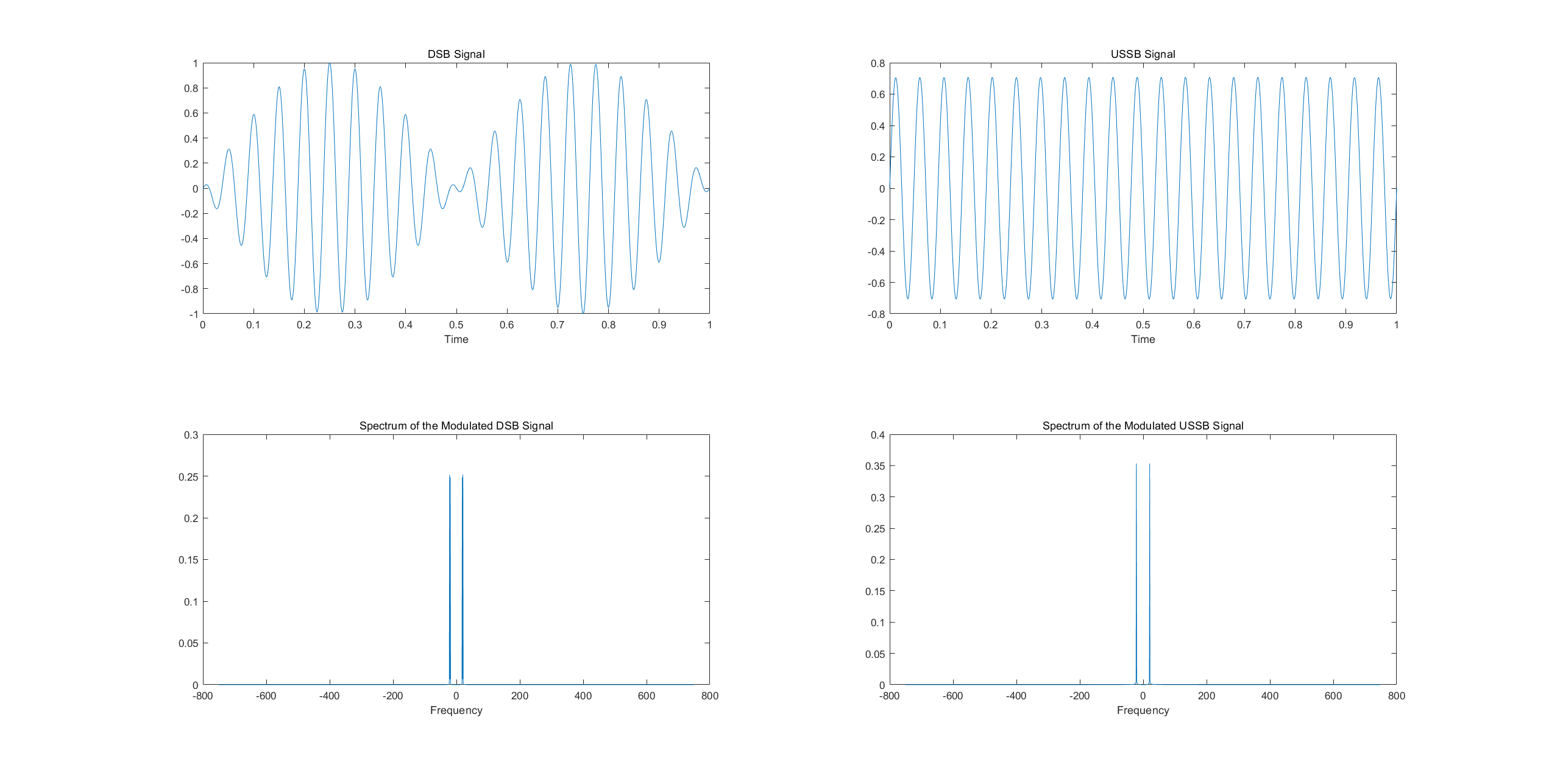This screenshot has width=1560, height=784.
Task: Click the 0.35 y-axis tick on USSB spectrum
Action: tap(875, 467)
